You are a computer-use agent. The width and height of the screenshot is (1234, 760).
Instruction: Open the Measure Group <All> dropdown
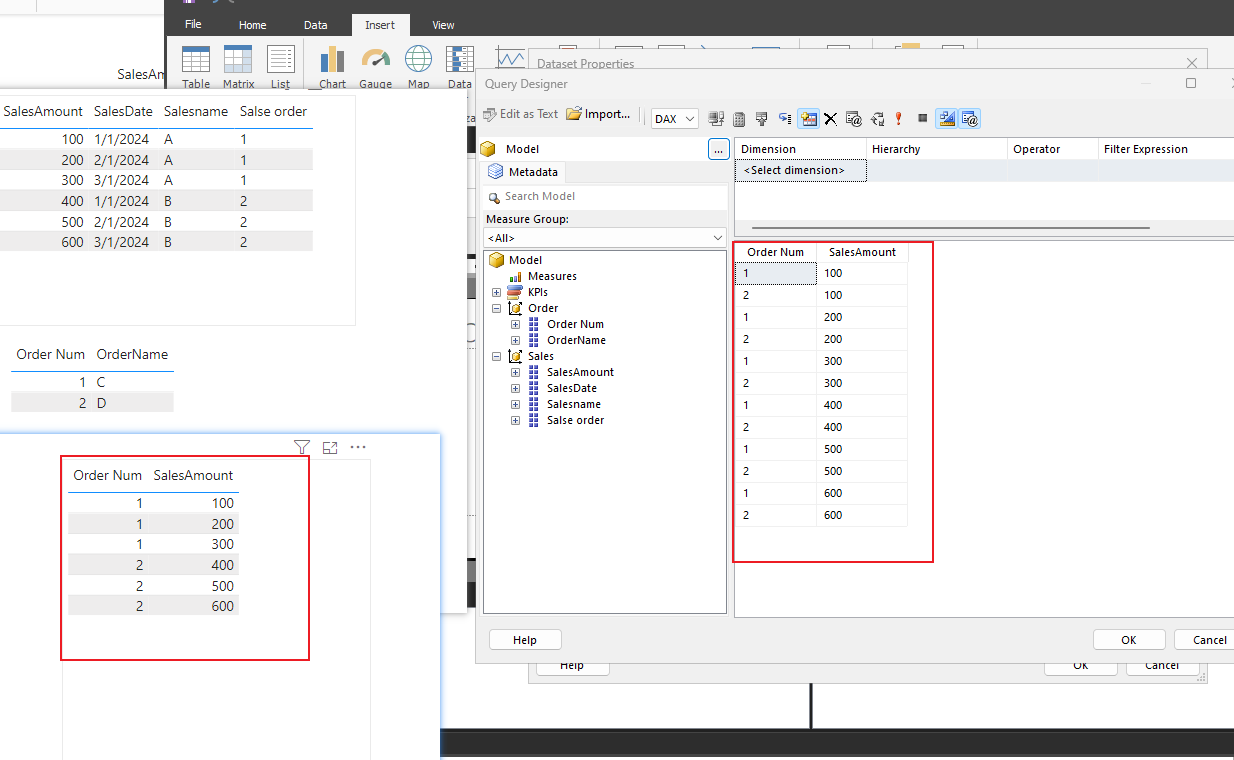click(605, 238)
